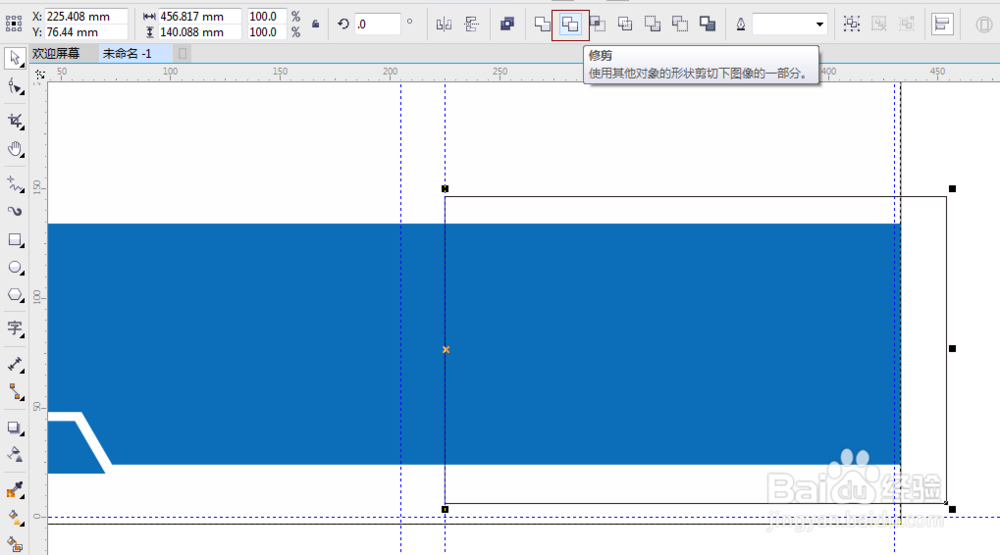Screen dimensions: 1000x555
Task: Click the top-right selection handle
Action: [x=952, y=189]
